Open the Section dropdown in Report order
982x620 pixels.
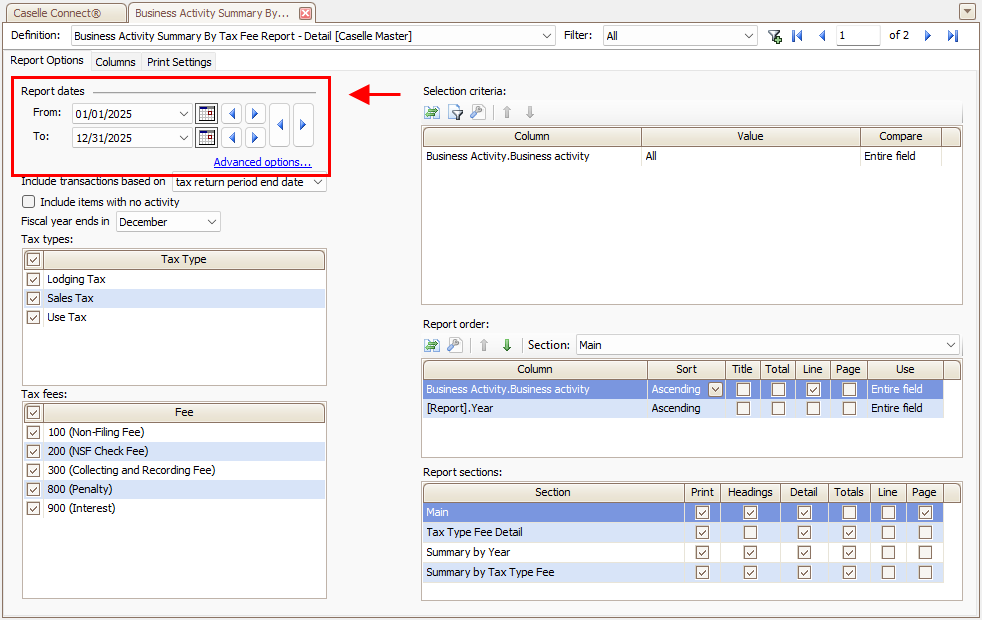click(949, 345)
